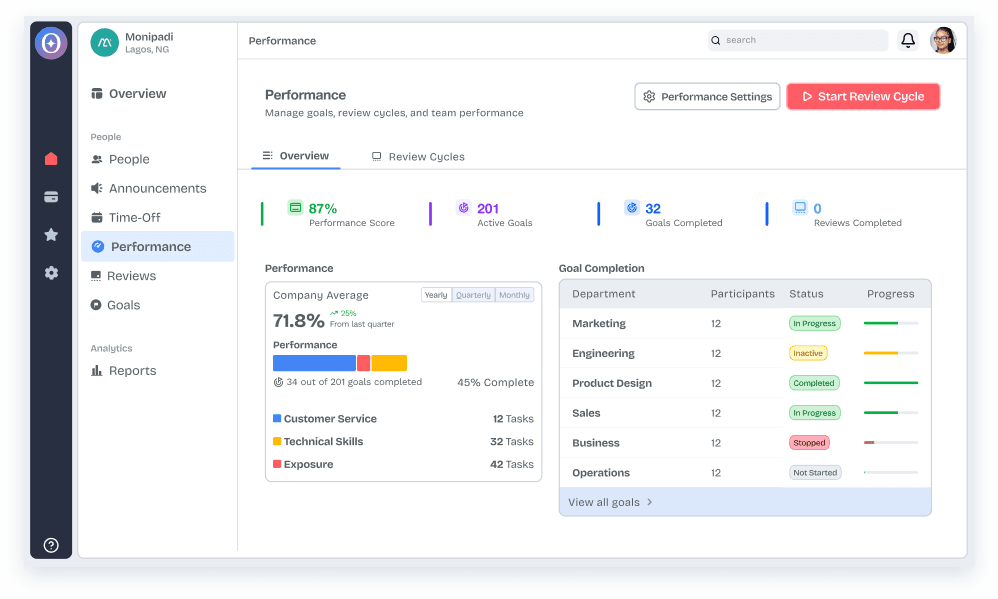Open the user profile avatar
Screen dimensions: 998x599
click(943, 40)
